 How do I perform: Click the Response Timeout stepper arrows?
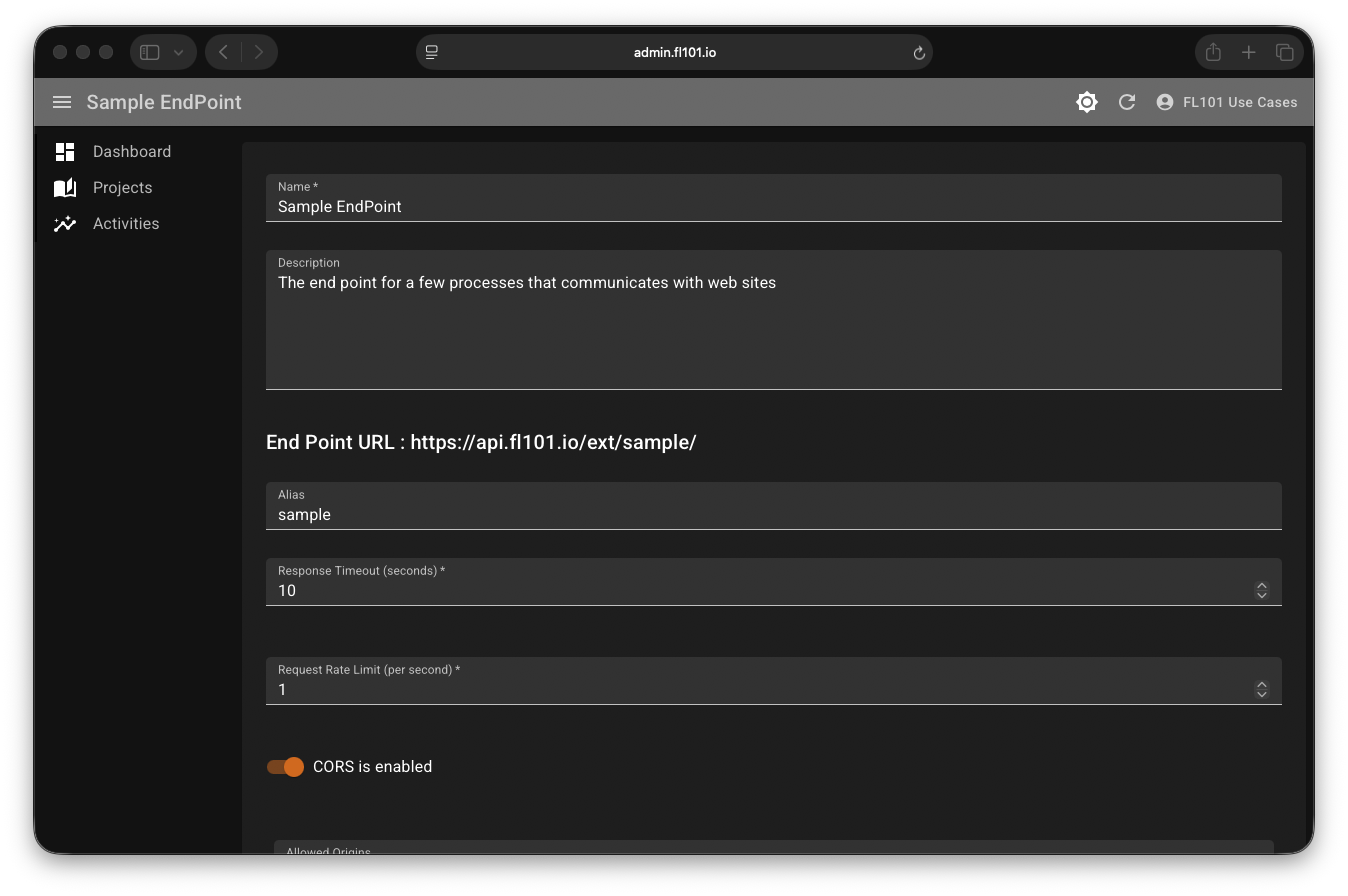[x=1261, y=591]
